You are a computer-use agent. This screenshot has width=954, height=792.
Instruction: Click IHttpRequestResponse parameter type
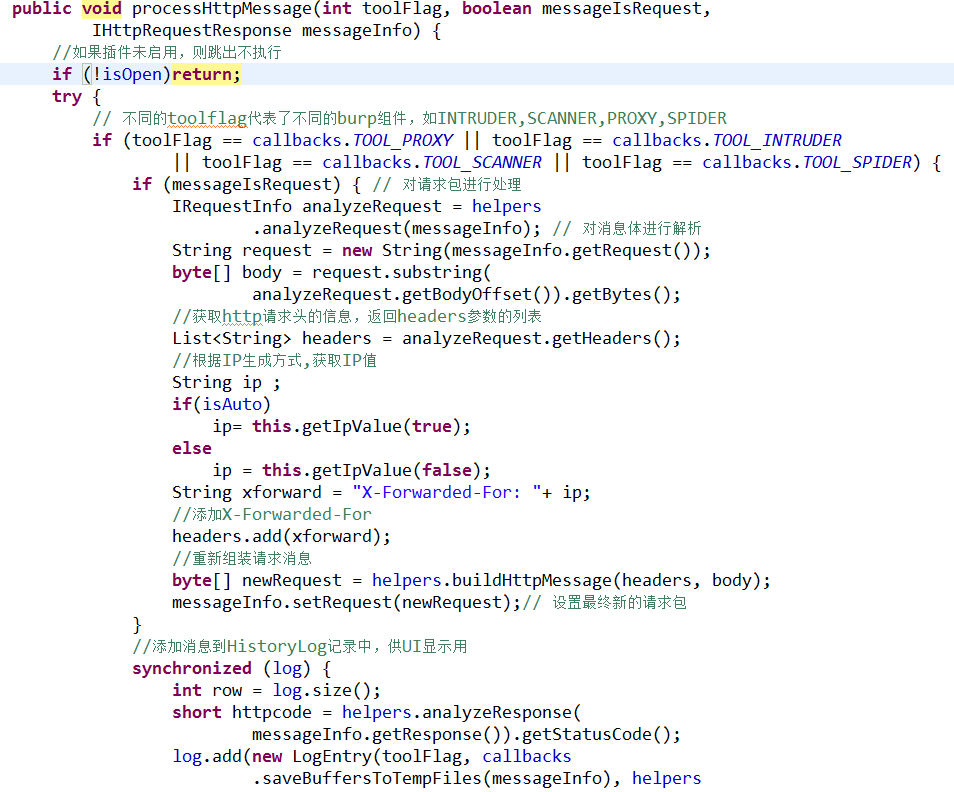click(x=192, y=31)
